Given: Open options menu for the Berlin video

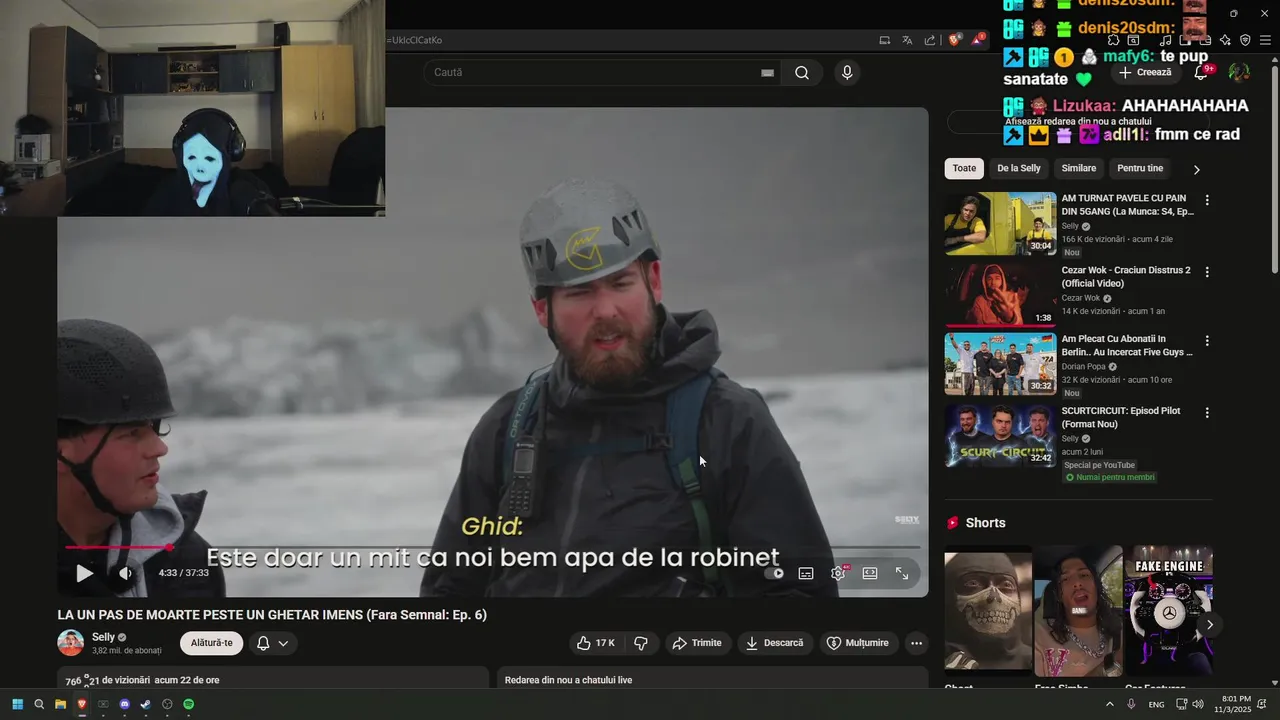Looking at the screenshot, I should tap(1207, 341).
